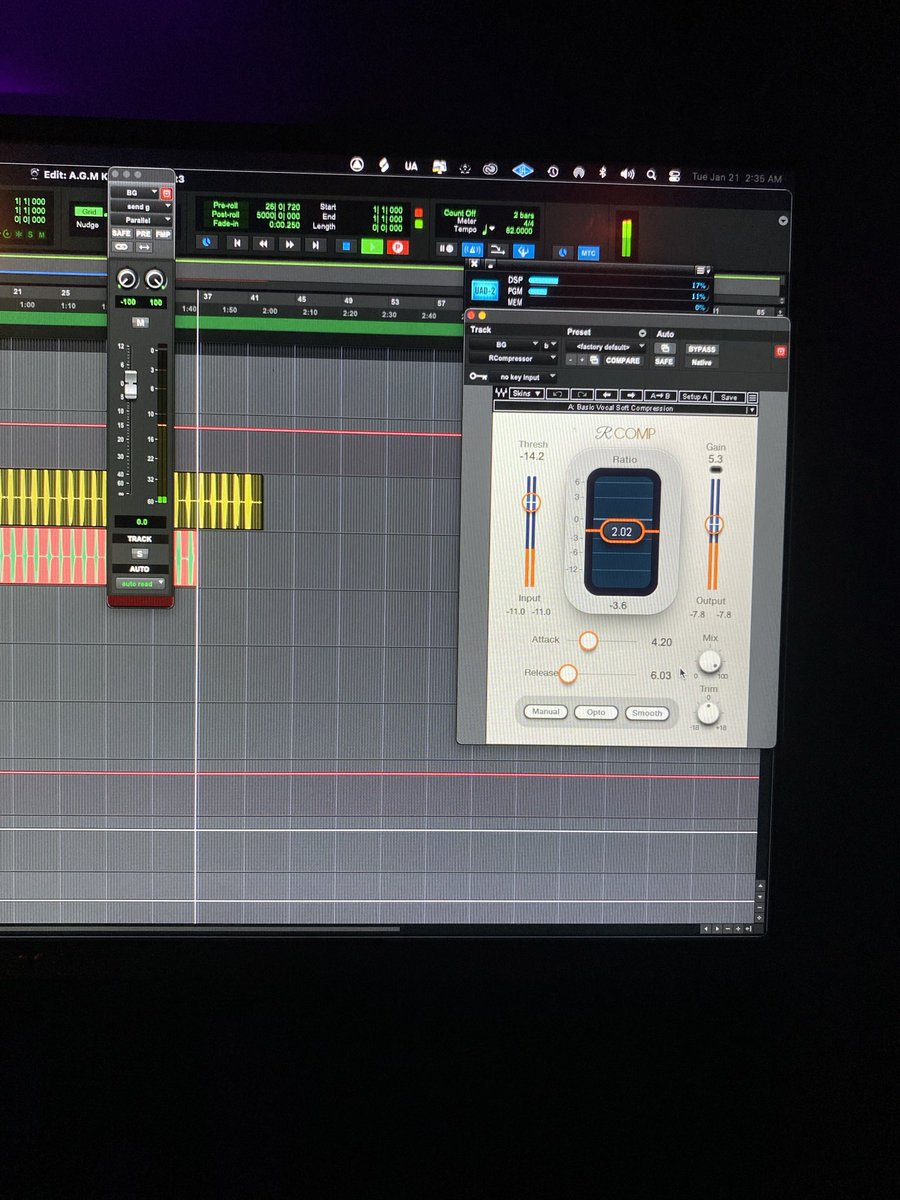This screenshot has height=1200, width=900.
Task: Open the Parallel bus dropdown
Action: click(x=141, y=219)
